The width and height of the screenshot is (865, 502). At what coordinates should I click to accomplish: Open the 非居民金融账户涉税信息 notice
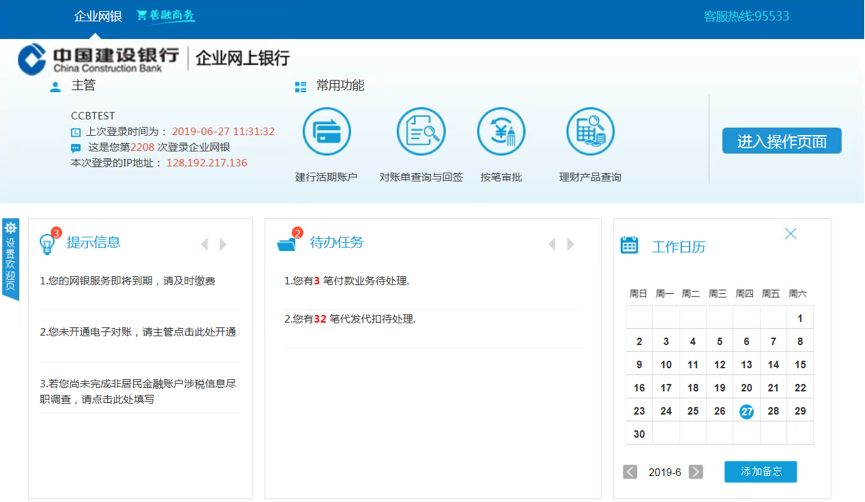(x=138, y=391)
